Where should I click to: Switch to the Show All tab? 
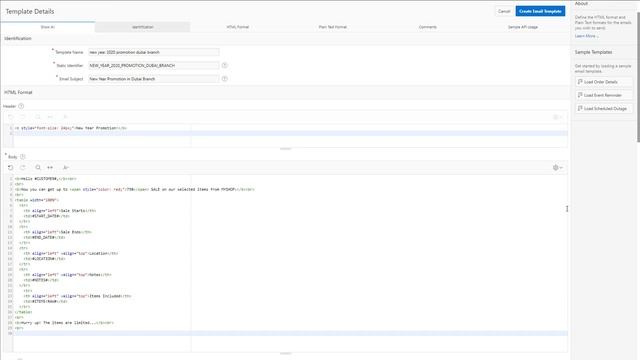coord(48,27)
